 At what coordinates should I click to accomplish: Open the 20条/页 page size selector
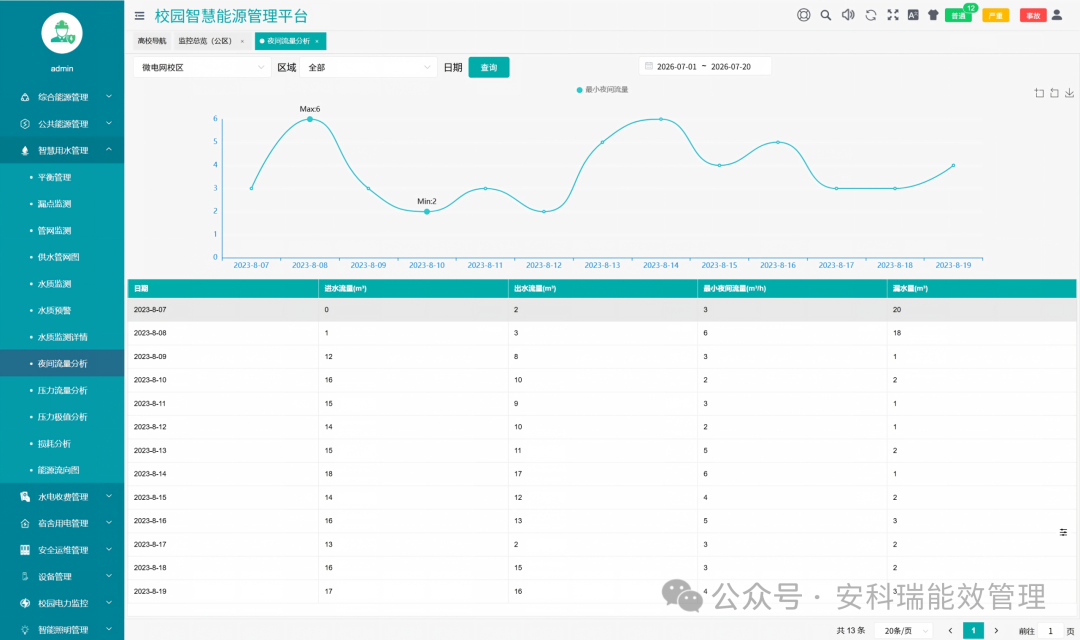[903, 630]
